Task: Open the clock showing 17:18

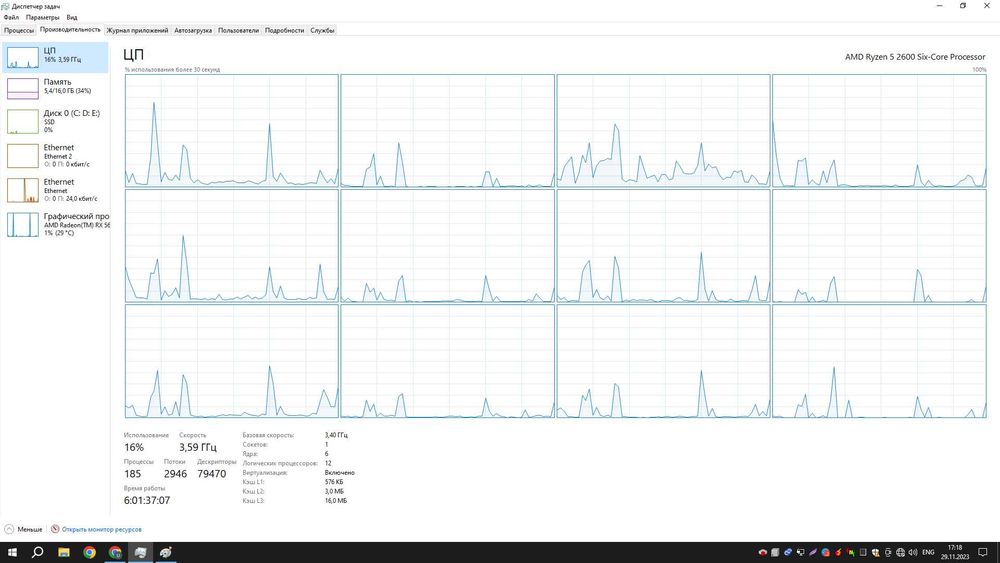Action: pyautogui.click(x=955, y=552)
